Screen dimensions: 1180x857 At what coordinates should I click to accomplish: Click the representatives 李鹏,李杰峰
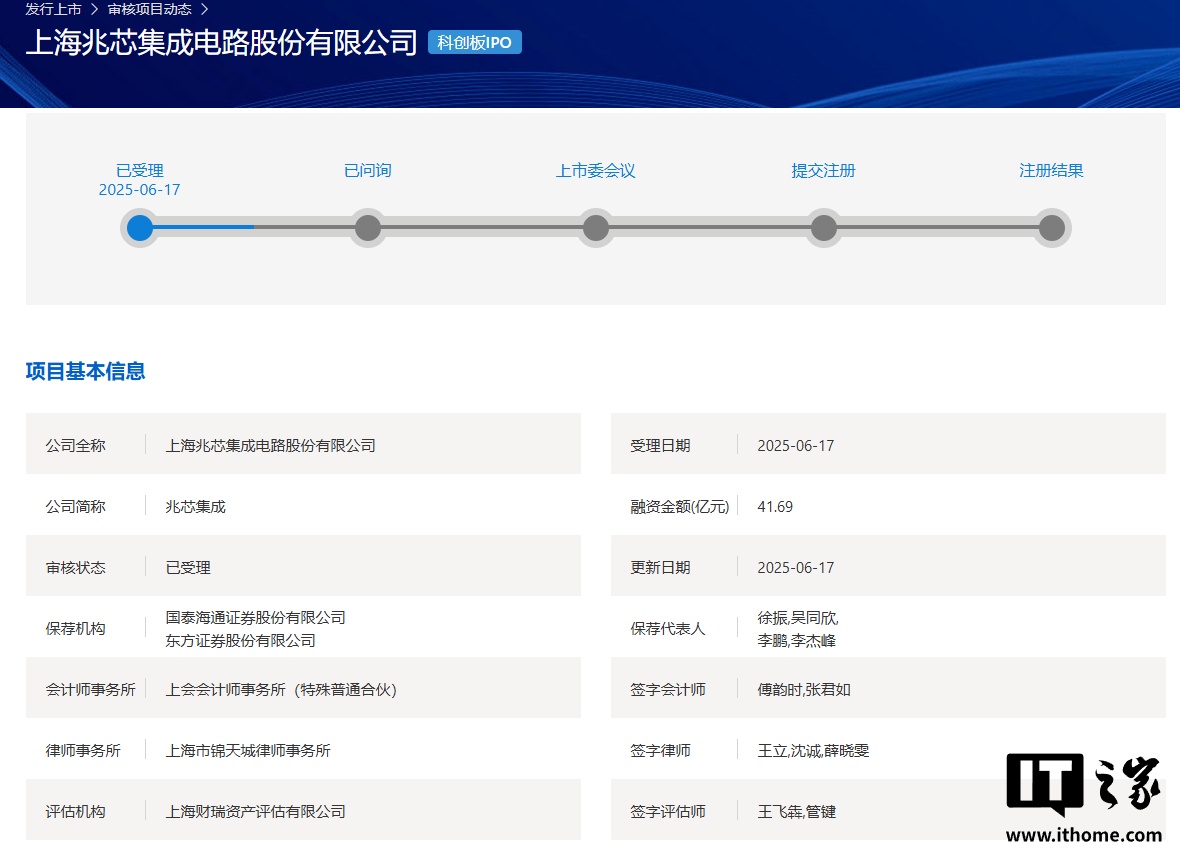point(796,640)
